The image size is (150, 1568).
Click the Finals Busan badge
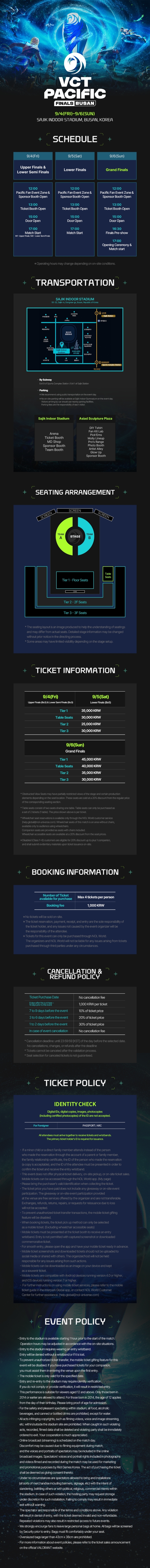[75, 104]
